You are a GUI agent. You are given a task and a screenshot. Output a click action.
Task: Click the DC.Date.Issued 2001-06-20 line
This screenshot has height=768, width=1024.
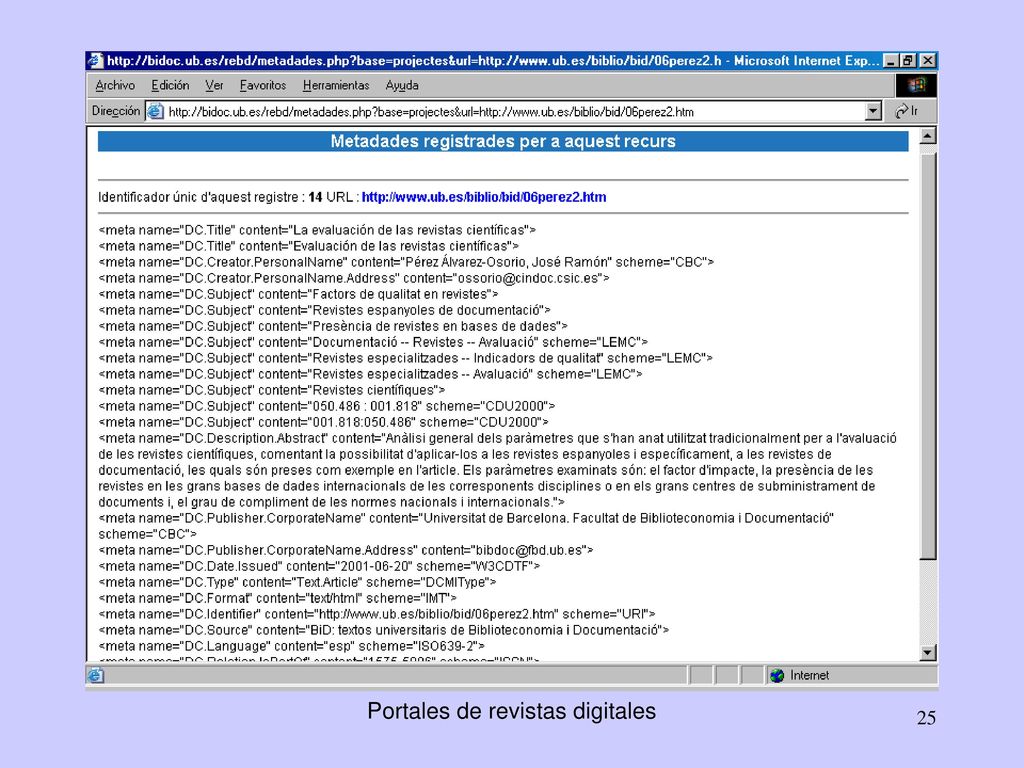click(x=319, y=566)
